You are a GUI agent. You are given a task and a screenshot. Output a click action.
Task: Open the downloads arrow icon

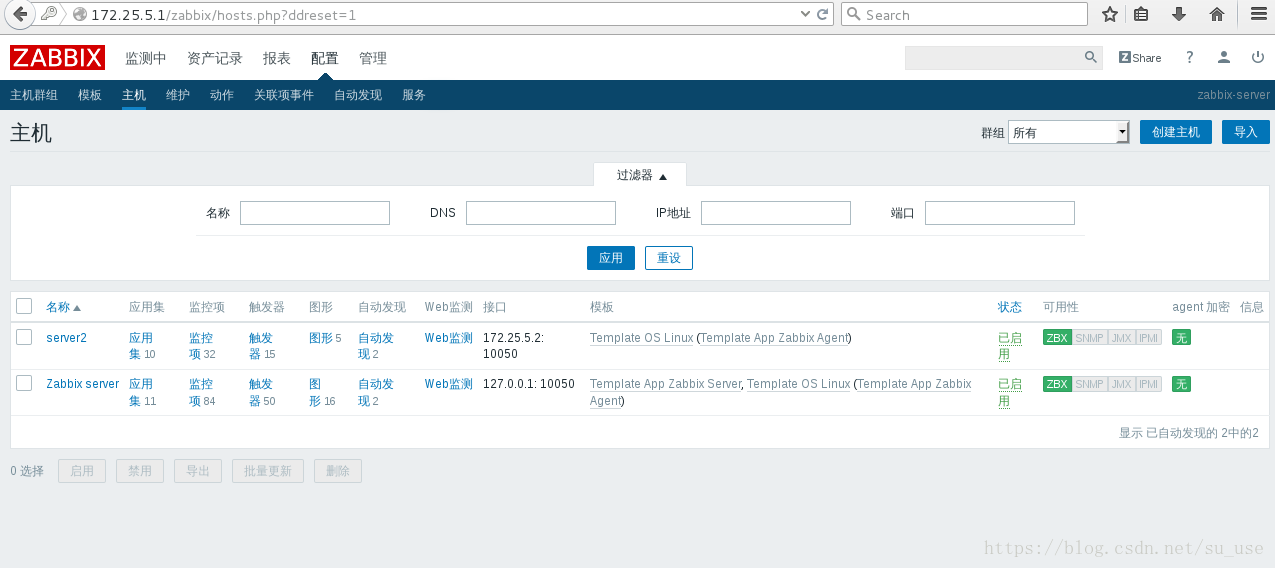pos(1179,14)
